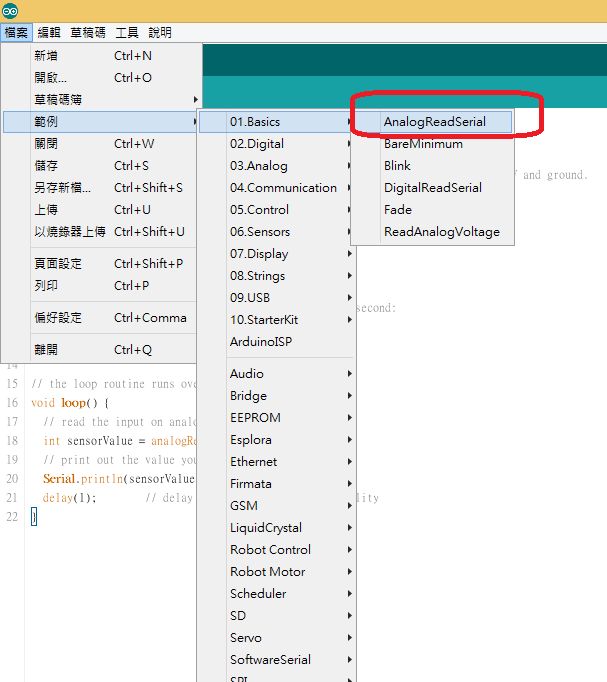This screenshot has height=682, width=607.
Task: Click the Arduino logo icon in title bar
Action: 10,10
